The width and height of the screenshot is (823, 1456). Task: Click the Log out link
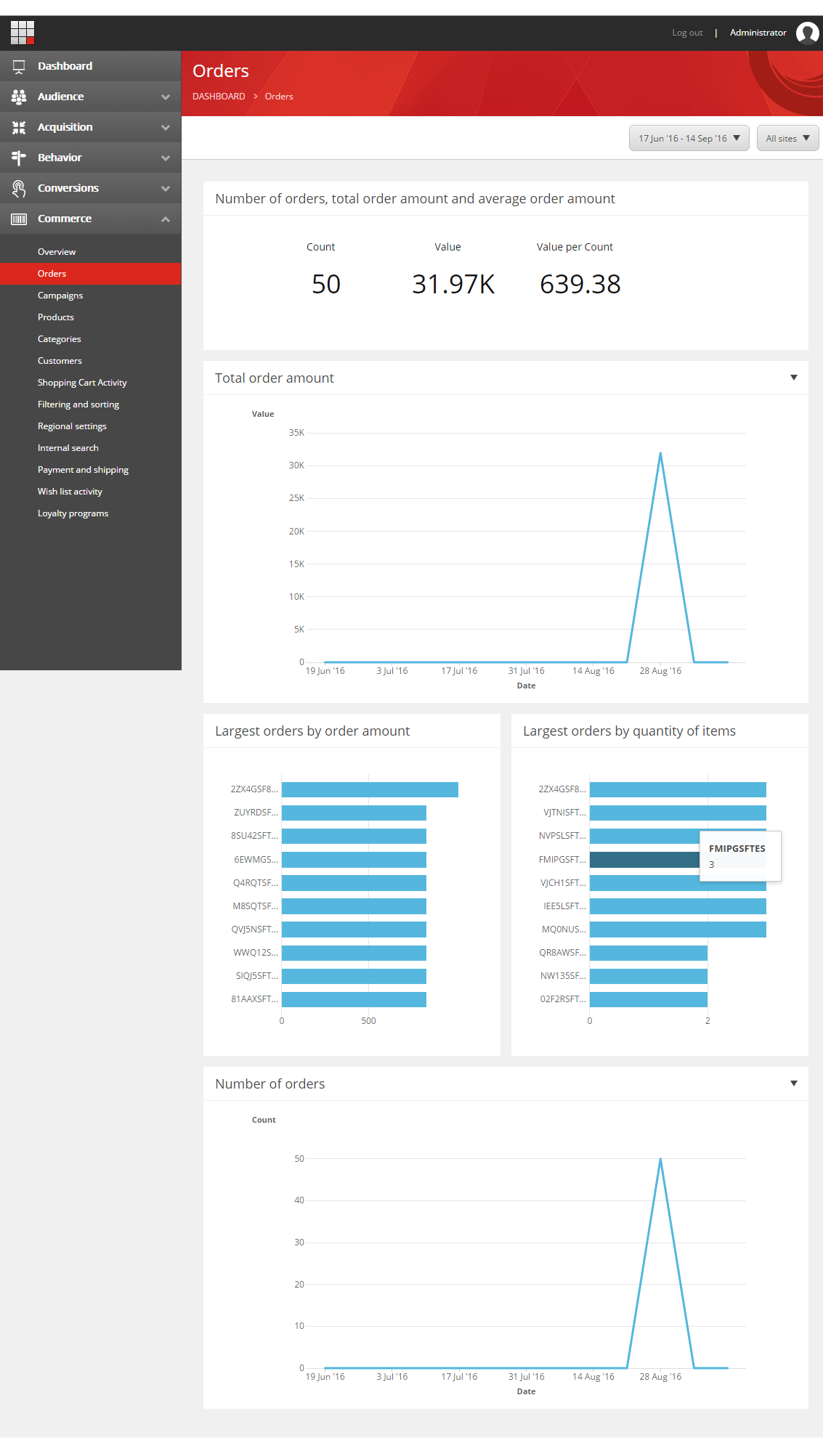tap(687, 33)
